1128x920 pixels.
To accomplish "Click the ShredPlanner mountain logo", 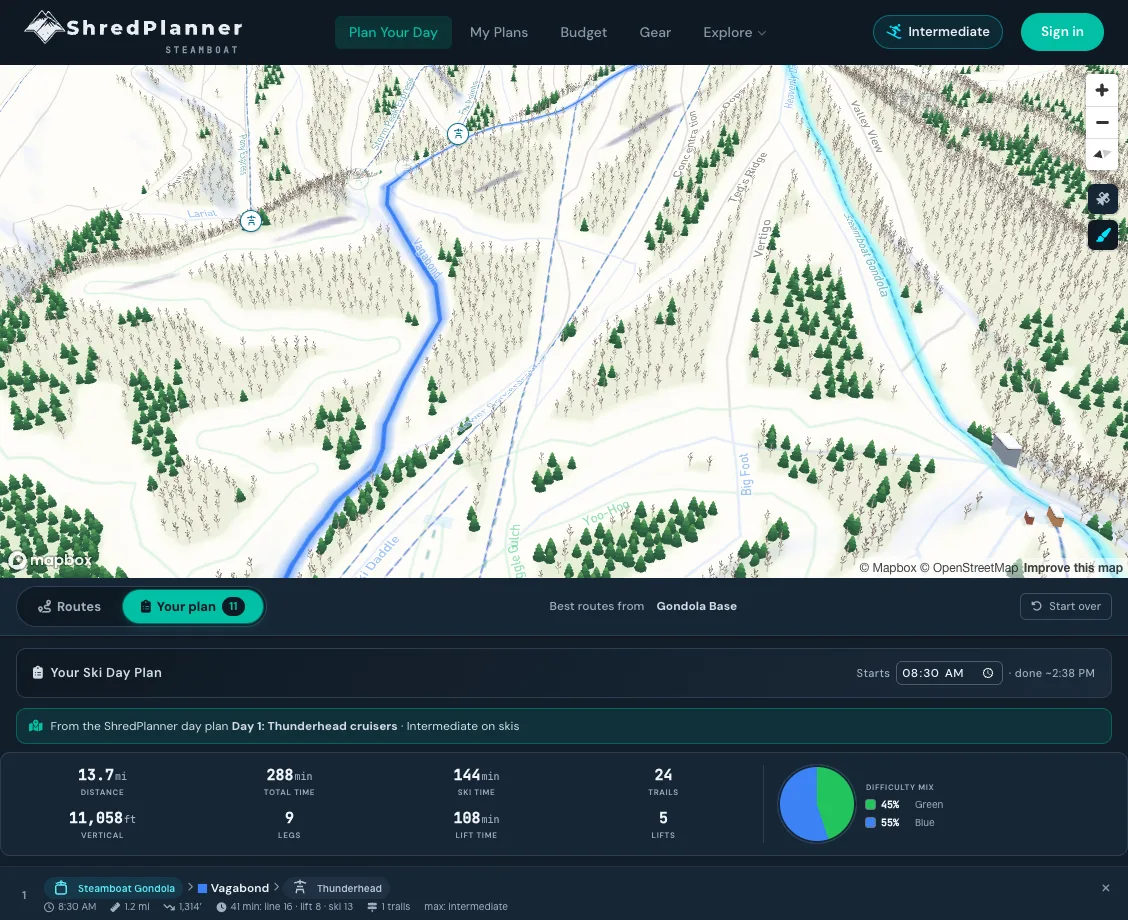I will point(44,27).
